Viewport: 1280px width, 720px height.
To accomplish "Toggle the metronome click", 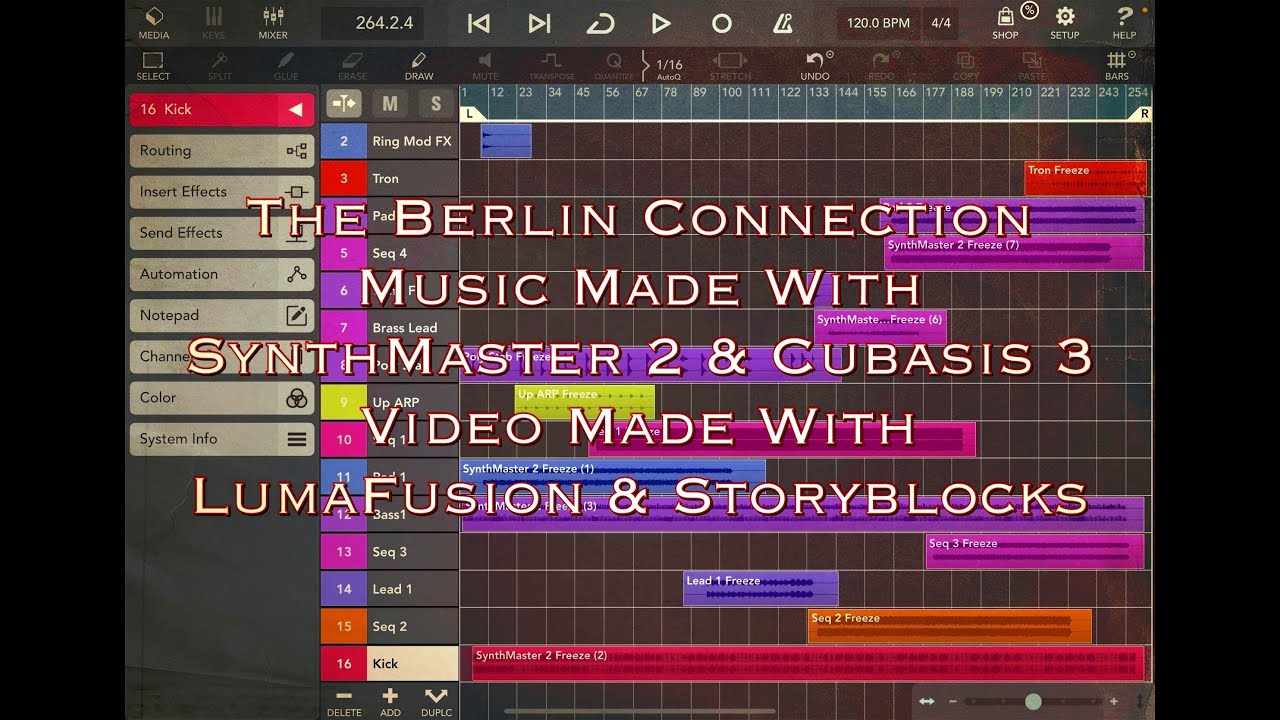I will tap(782, 23).
